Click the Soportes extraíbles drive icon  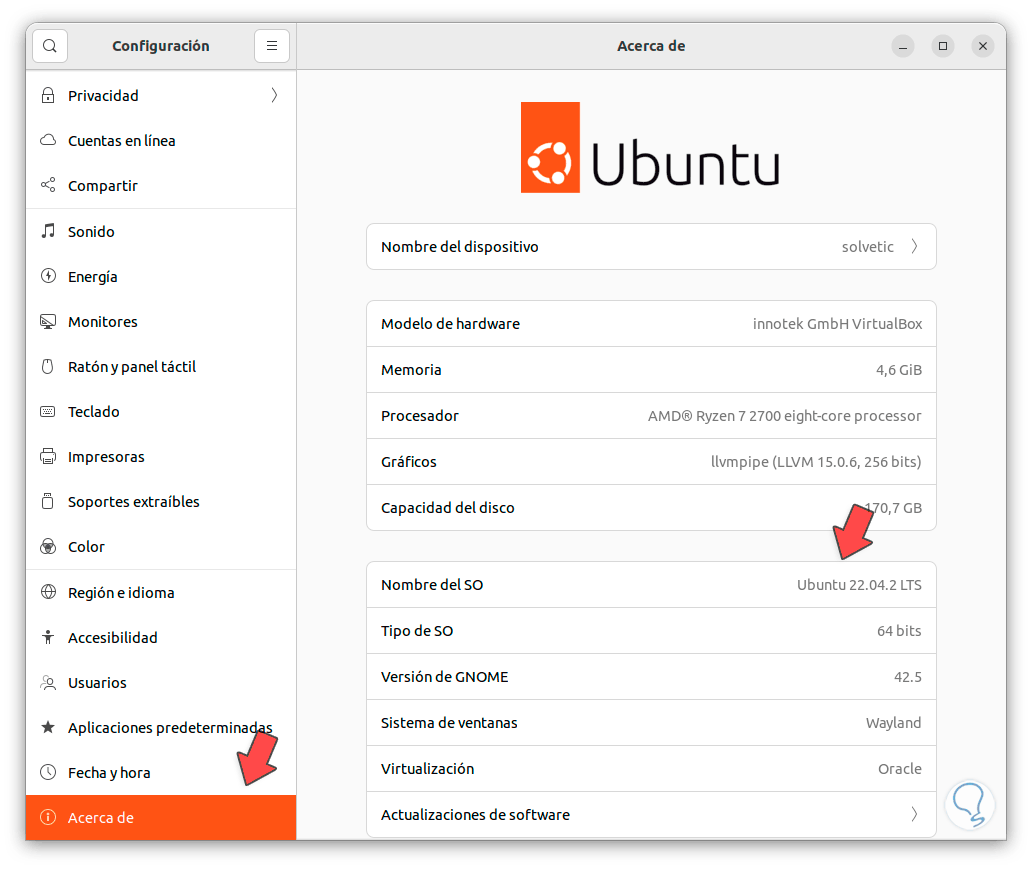coord(48,501)
